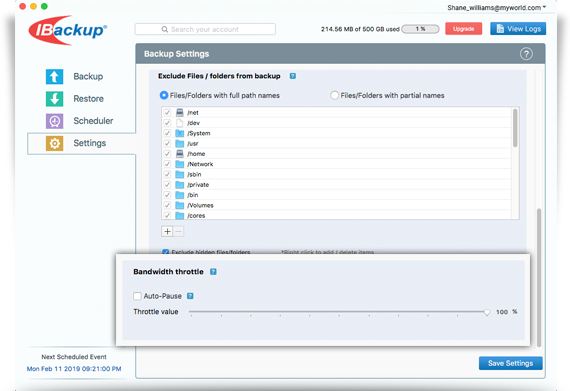Select the Settings section

tap(81, 143)
